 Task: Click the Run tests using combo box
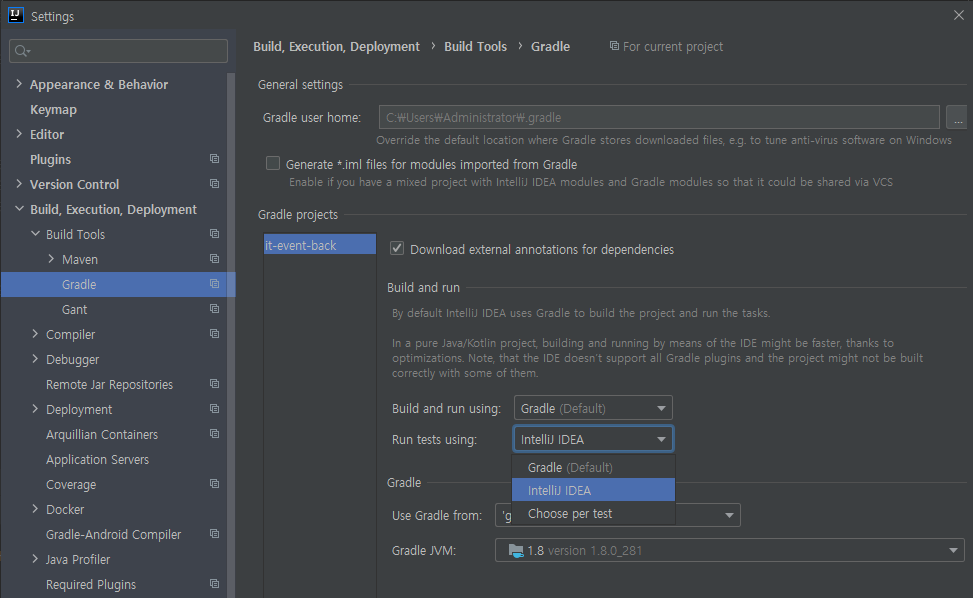pyautogui.click(x=593, y=439)
